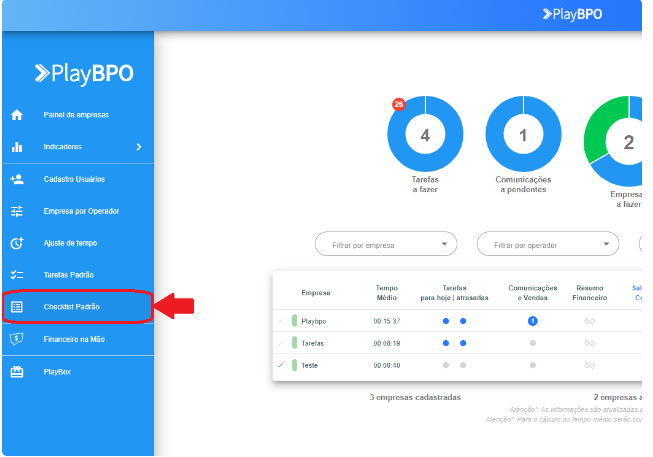Viewport: 653px width, 457px height.
Task: Click broken link icon in Playbpo row
Action: [x=590, y=321]
